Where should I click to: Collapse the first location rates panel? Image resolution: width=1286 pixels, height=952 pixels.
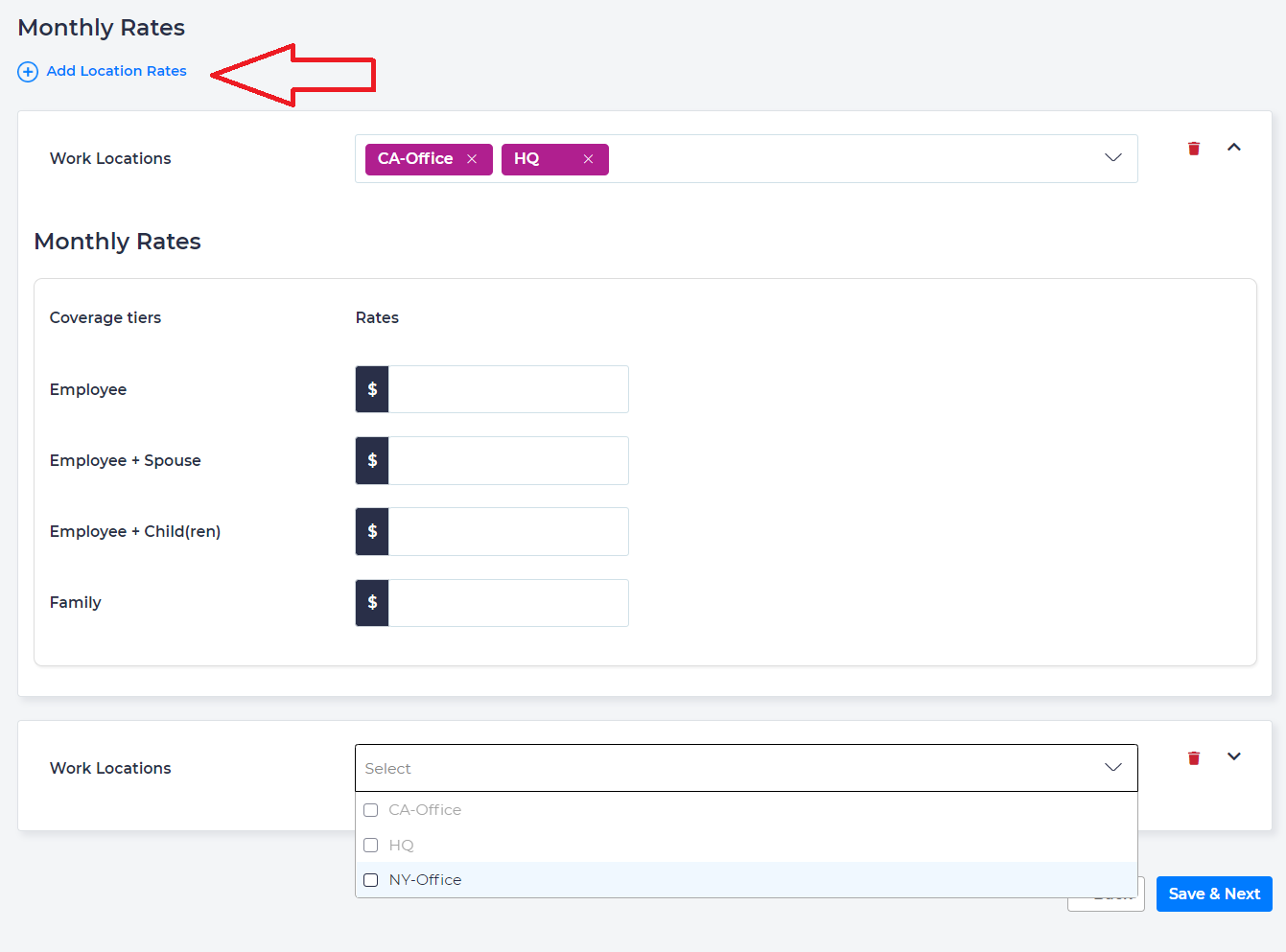(1234, 148)
